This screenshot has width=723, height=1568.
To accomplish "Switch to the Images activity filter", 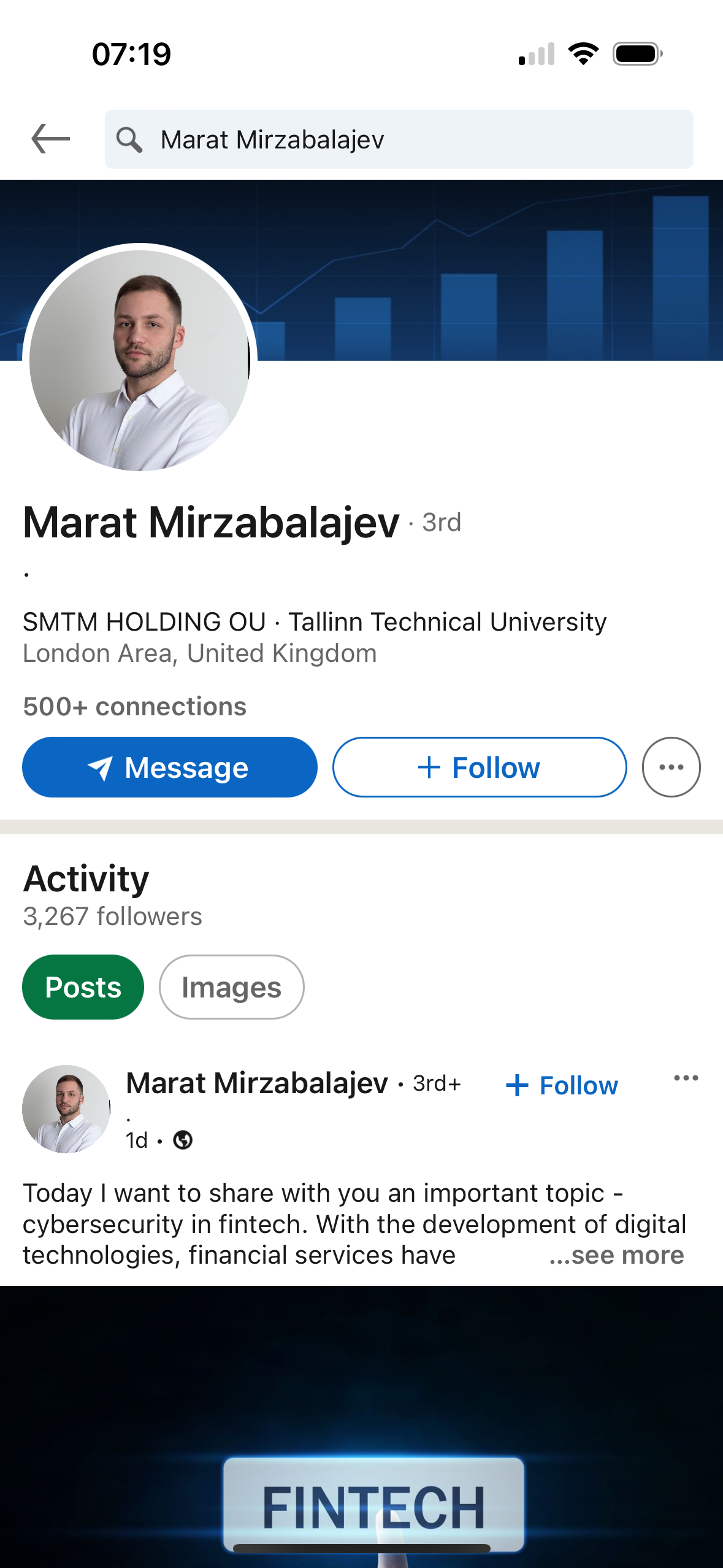I will tap(231, 987).
